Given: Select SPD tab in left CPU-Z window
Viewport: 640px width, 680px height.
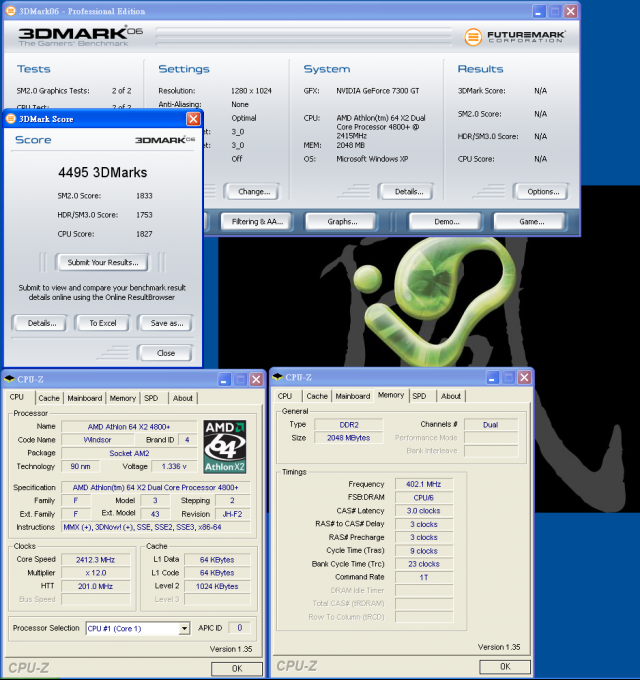Looking at the screenshot, I should coord(151,398).
